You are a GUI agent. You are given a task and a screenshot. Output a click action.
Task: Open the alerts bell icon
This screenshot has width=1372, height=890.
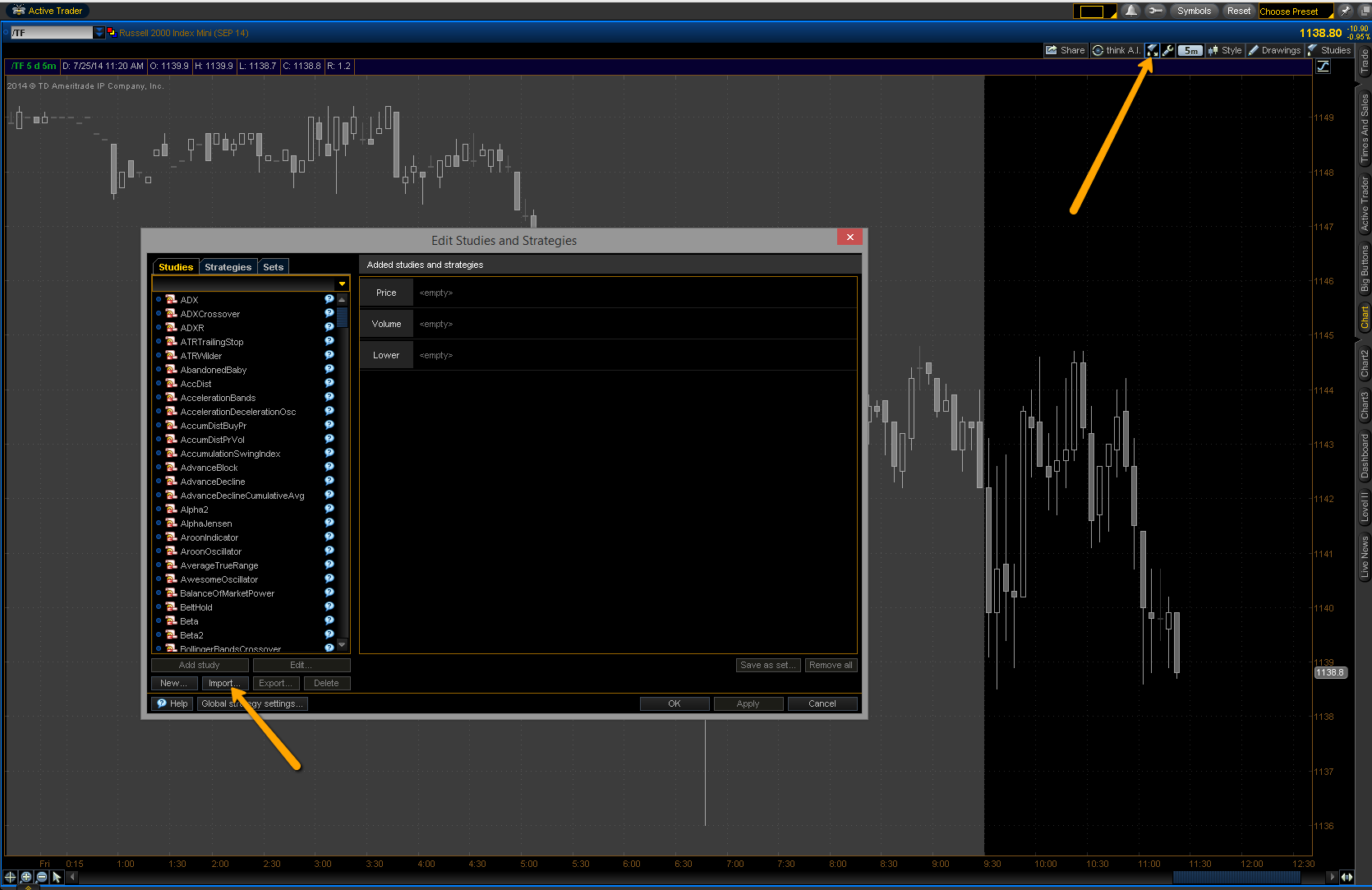click(x=1131, y=11)
